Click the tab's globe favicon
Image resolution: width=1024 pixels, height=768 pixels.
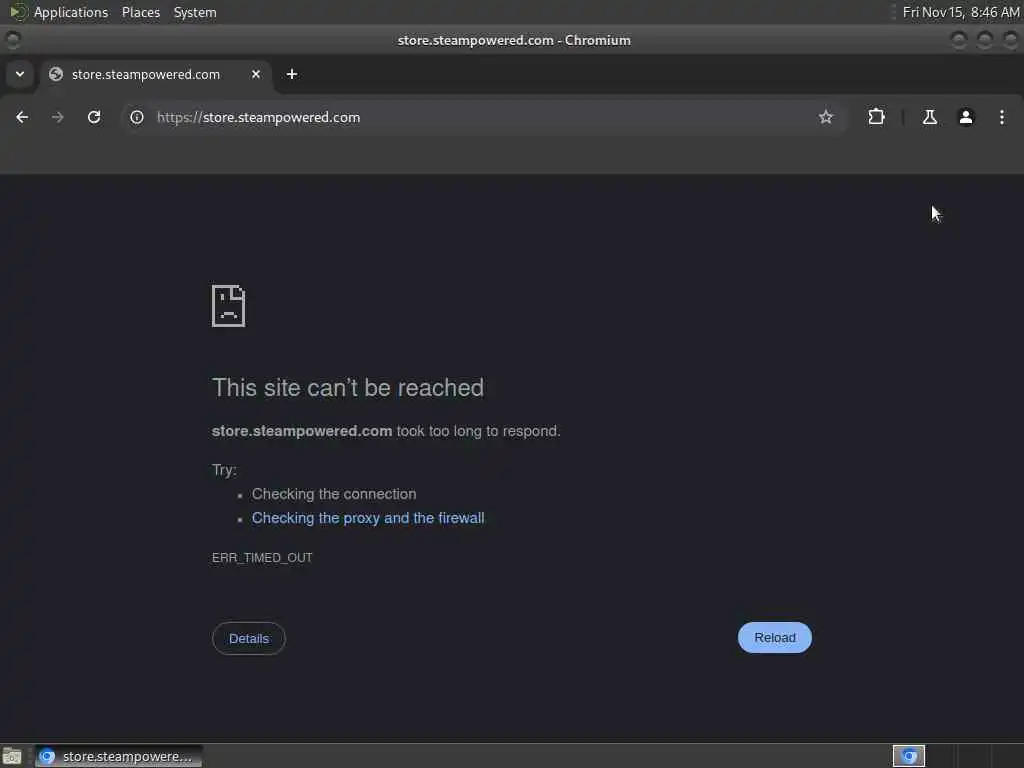(x=56, y=74)
